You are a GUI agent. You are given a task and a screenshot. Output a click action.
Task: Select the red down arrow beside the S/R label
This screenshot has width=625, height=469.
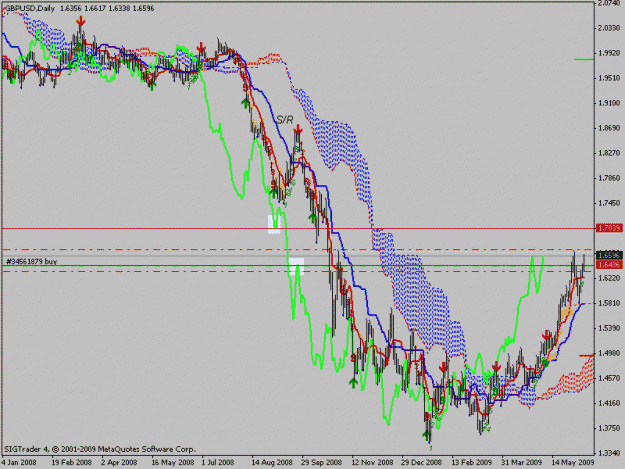point(298,130)
